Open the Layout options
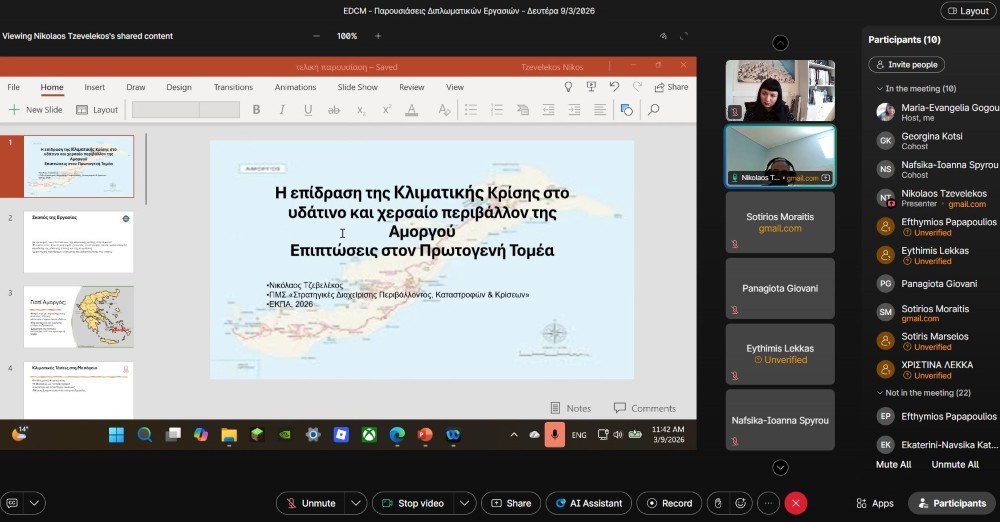This screenshot has height=522, width=1000. pos(966,11)
